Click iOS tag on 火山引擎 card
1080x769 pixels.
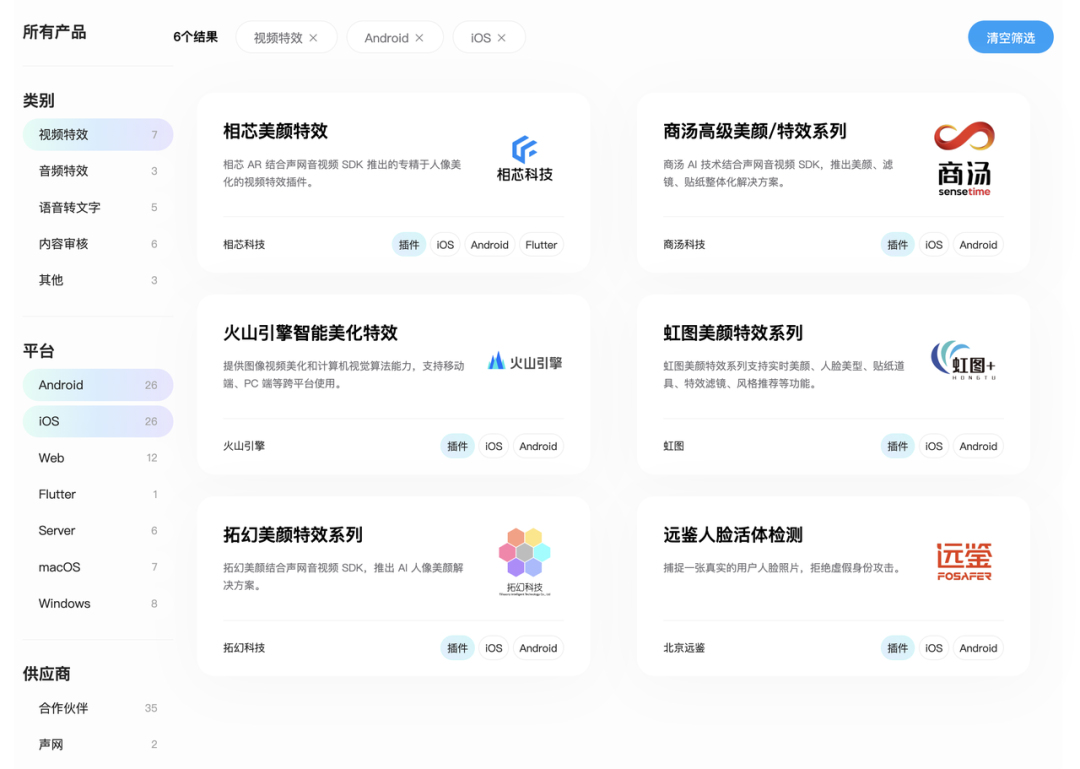point(494,447)
